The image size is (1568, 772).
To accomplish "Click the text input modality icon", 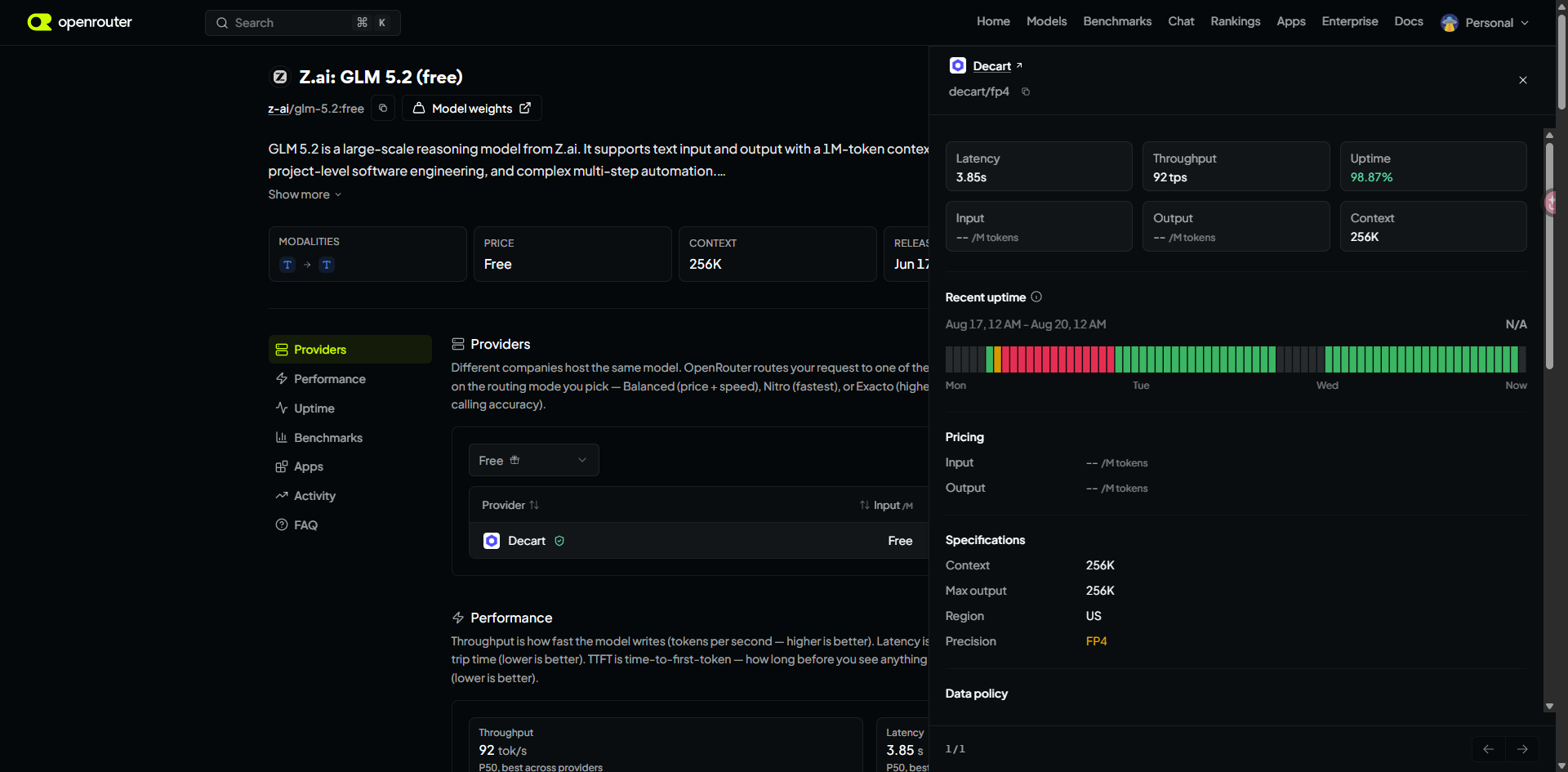I will click(287, 265).
